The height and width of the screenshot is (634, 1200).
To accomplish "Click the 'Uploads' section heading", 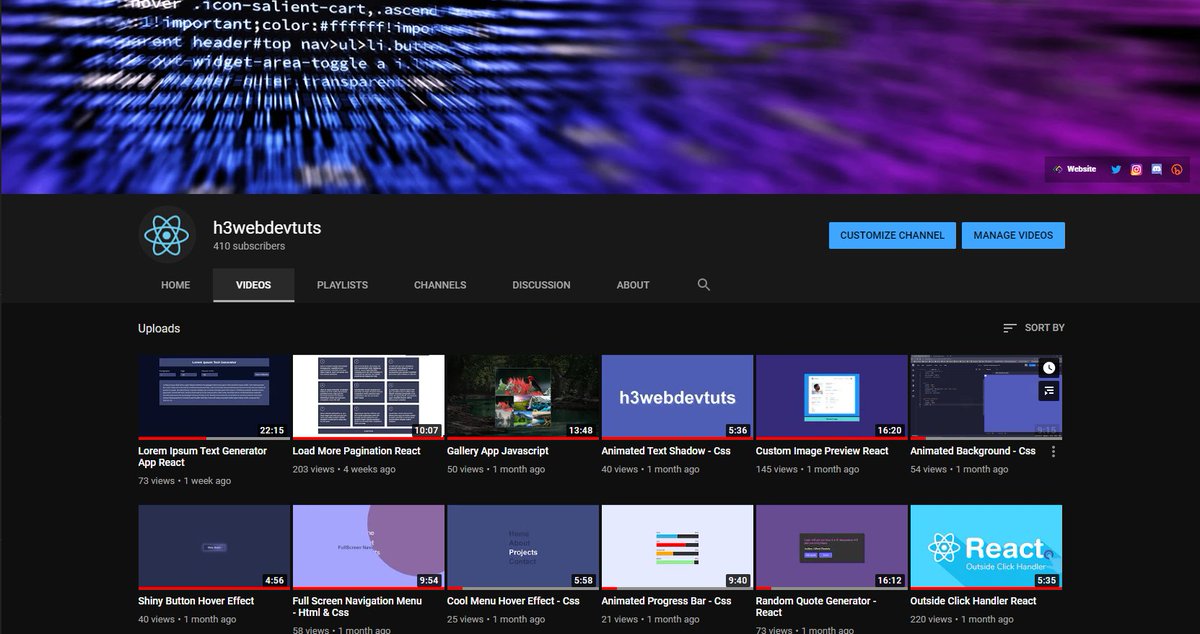I will [x=159, y=328].
